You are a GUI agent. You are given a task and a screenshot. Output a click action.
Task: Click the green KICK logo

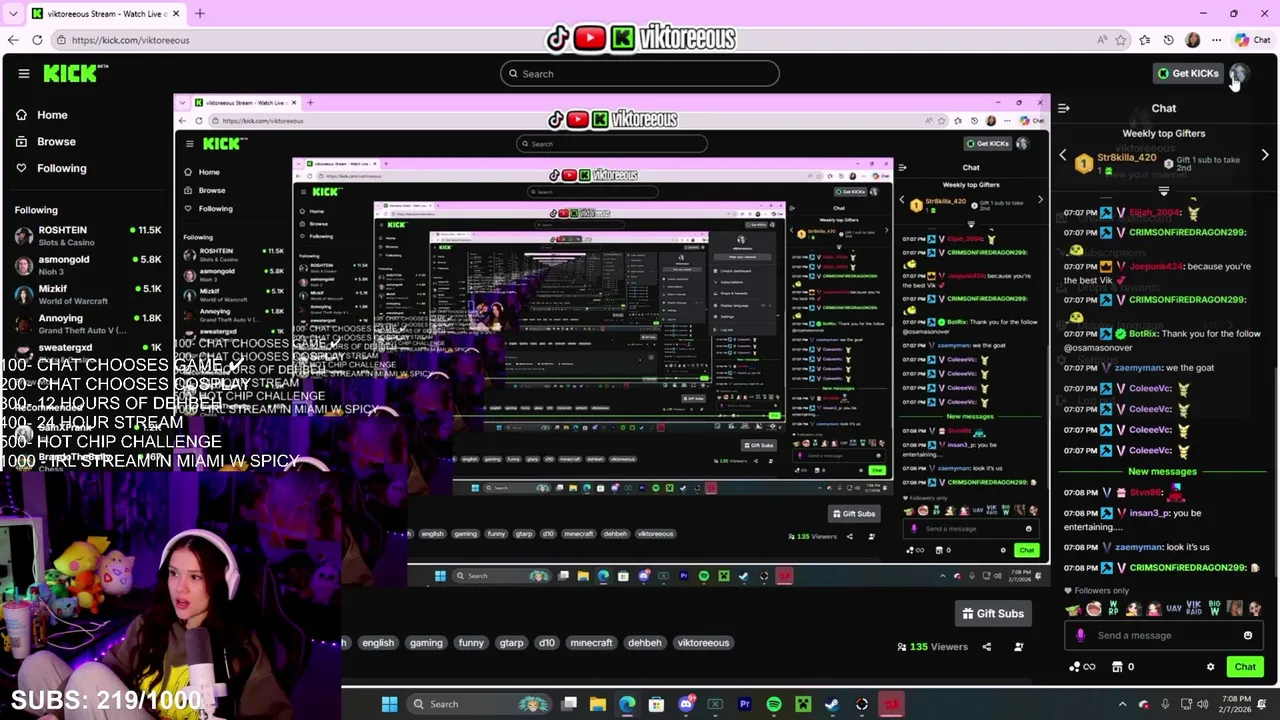click(x=70, y=73)
